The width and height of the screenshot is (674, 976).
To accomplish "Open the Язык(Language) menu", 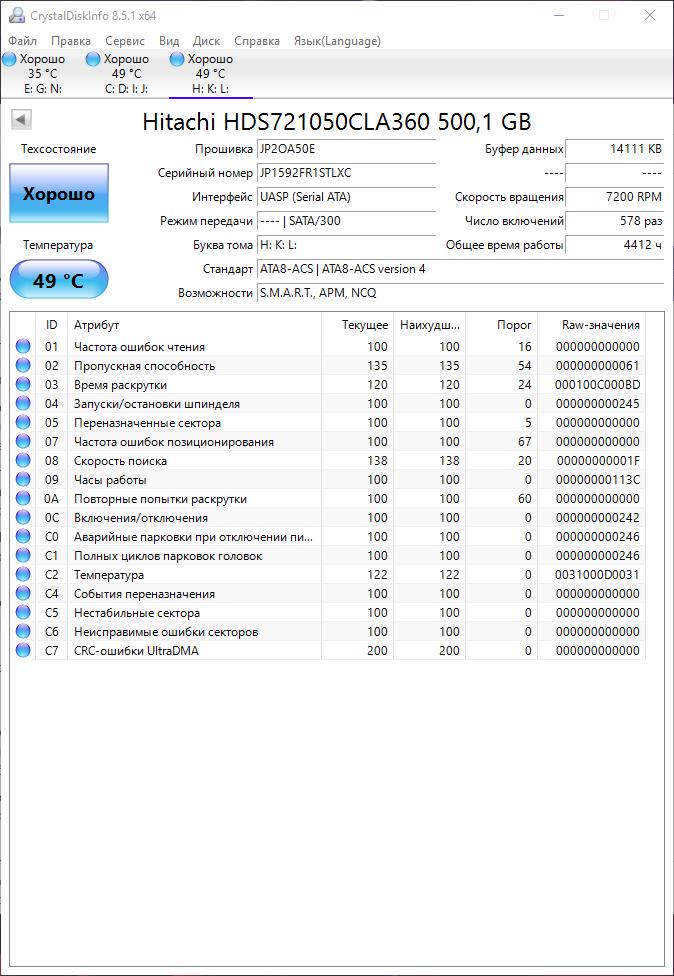I will (337, 41).
